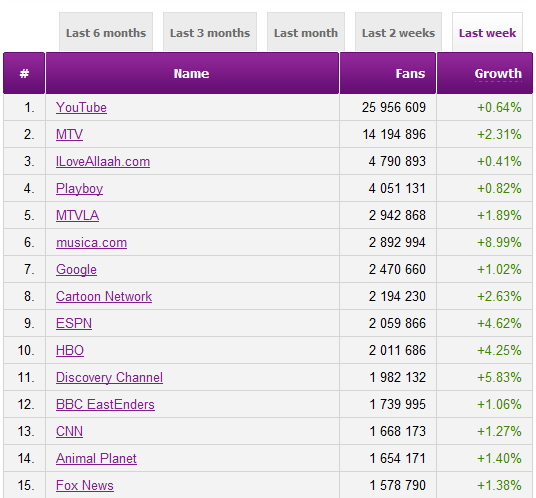Click MTV's growth value +2.31%
536x498 pixels.
click(x=499, y=134)
